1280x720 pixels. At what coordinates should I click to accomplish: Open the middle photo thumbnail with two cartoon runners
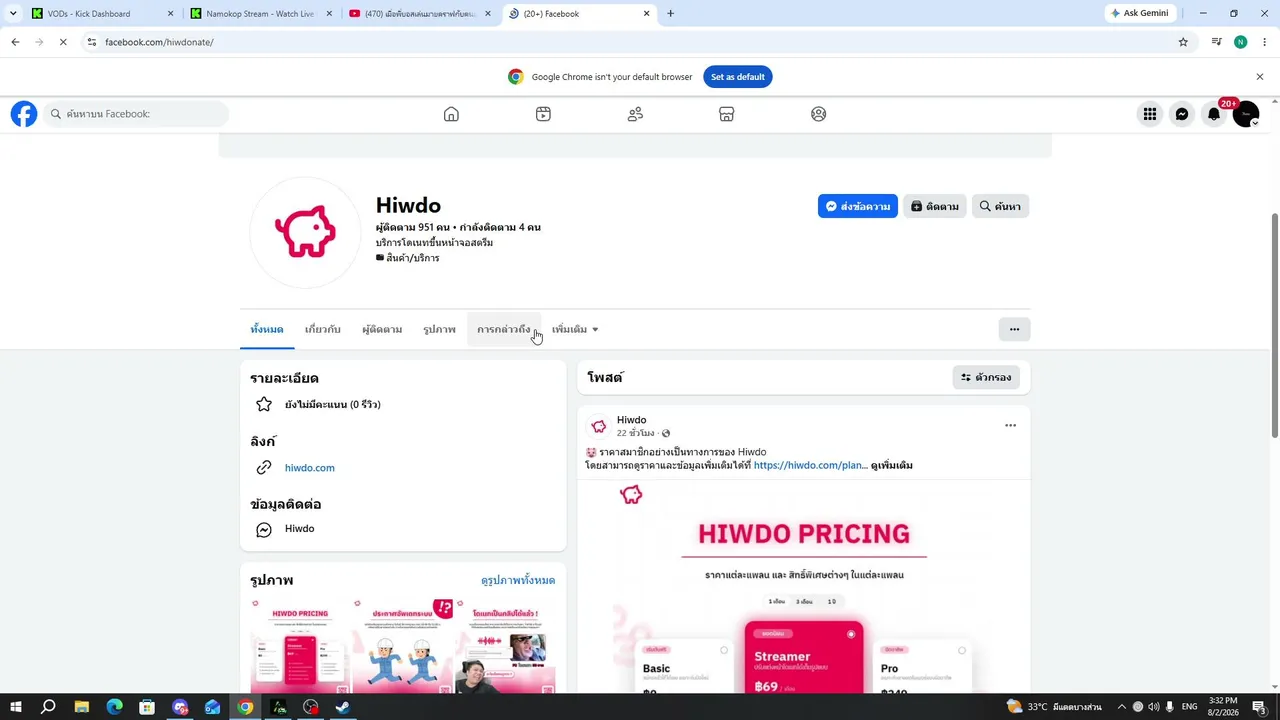[x=402, y=646]
